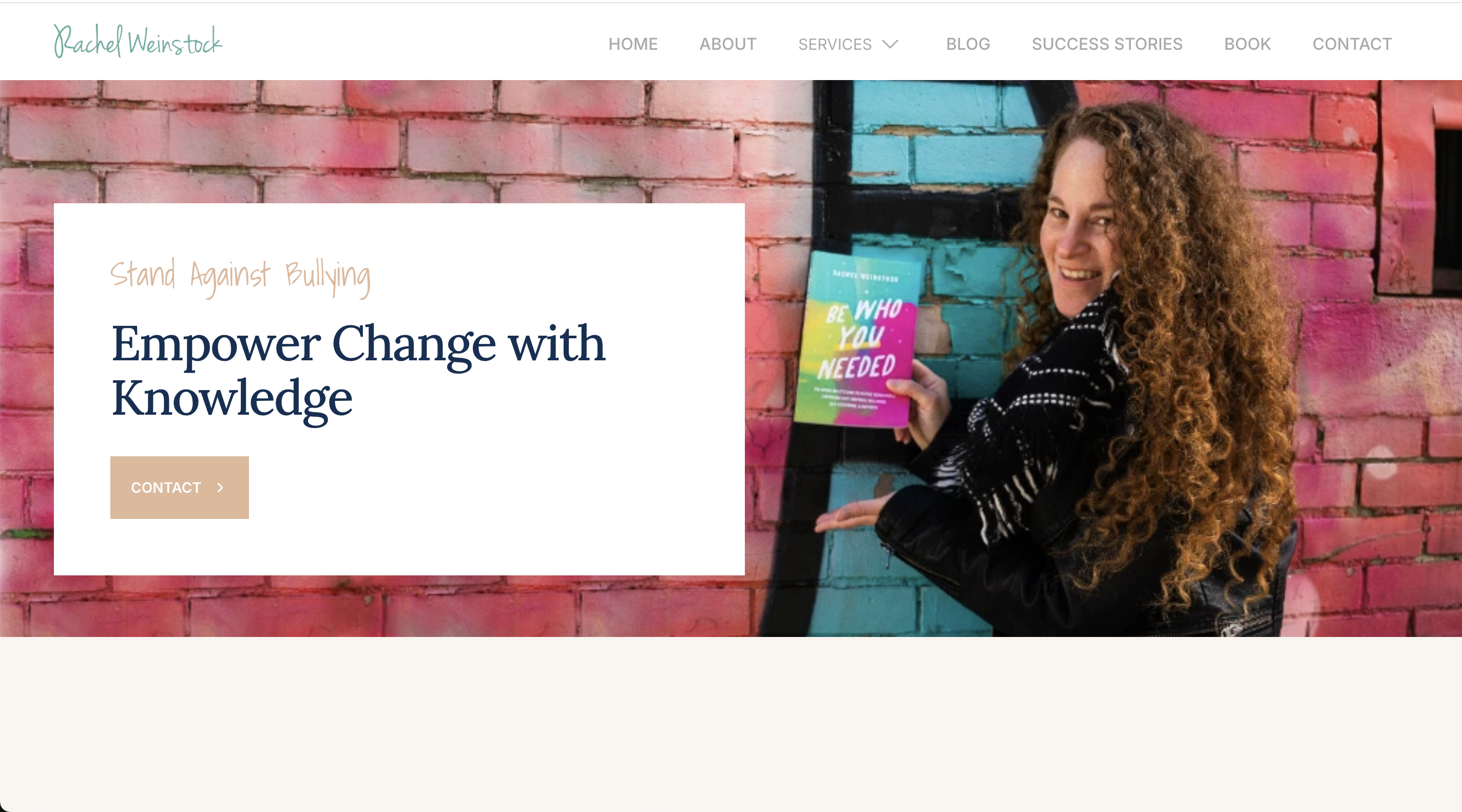The image size is (1462, 812).
Task: Visit the Success Stories page
Action: (x=1107, y=44)
